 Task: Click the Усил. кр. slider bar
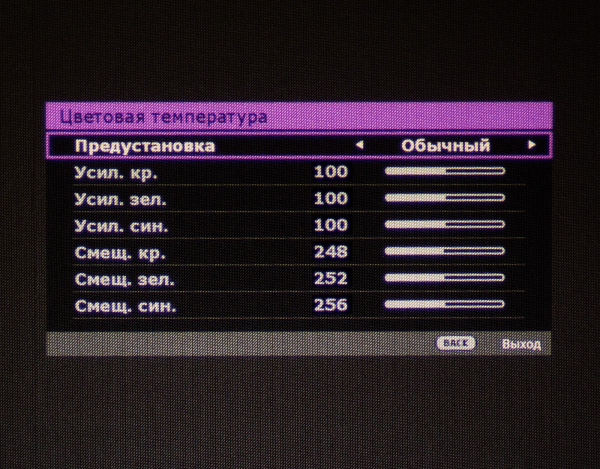(x=445, y=172)
